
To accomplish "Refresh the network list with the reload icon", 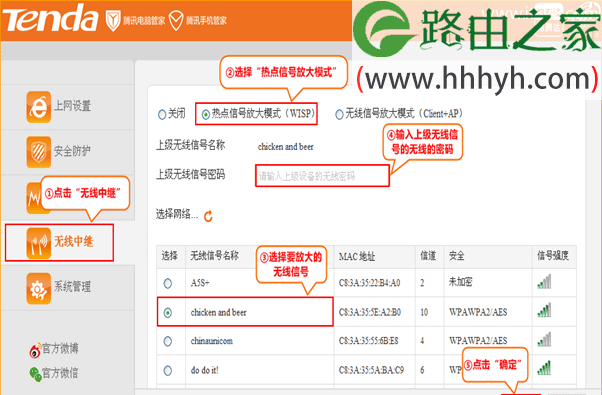I will 208,216.
